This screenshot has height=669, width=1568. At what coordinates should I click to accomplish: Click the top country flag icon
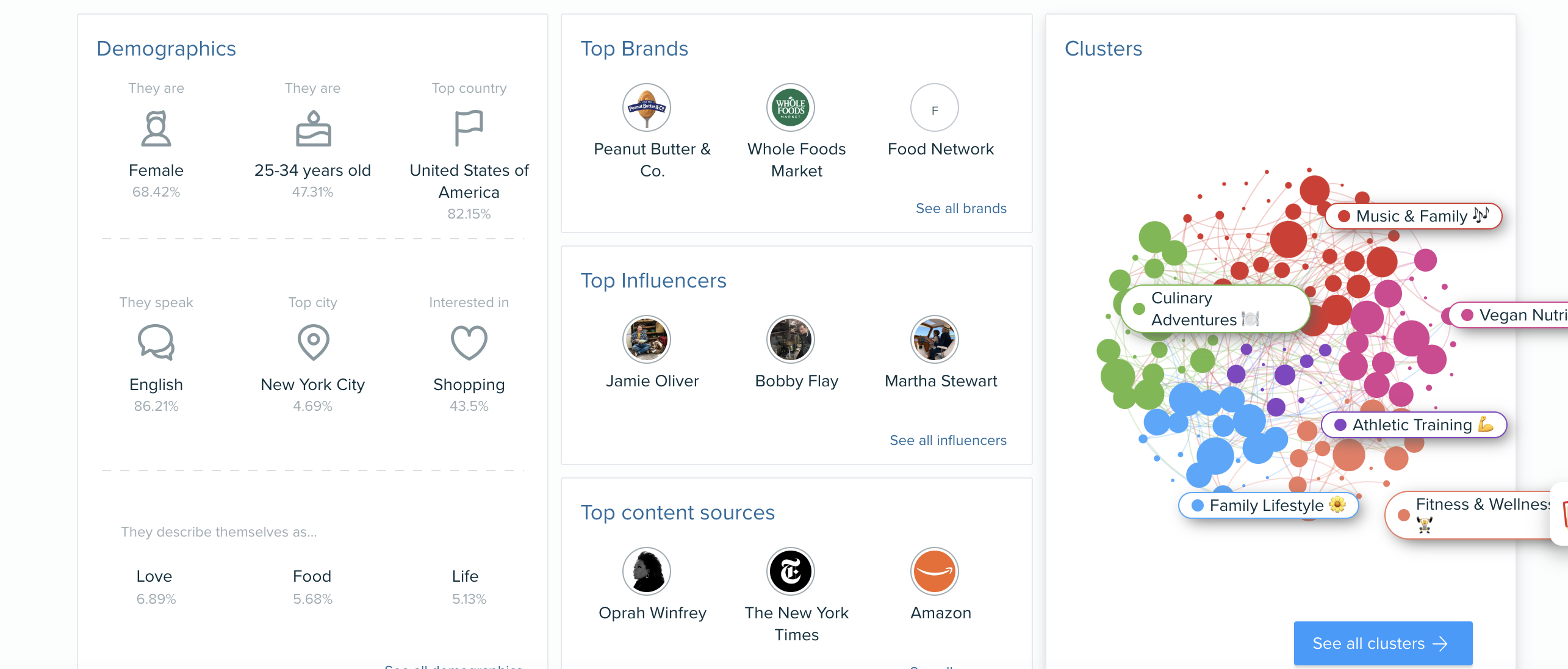pos(469,128)
